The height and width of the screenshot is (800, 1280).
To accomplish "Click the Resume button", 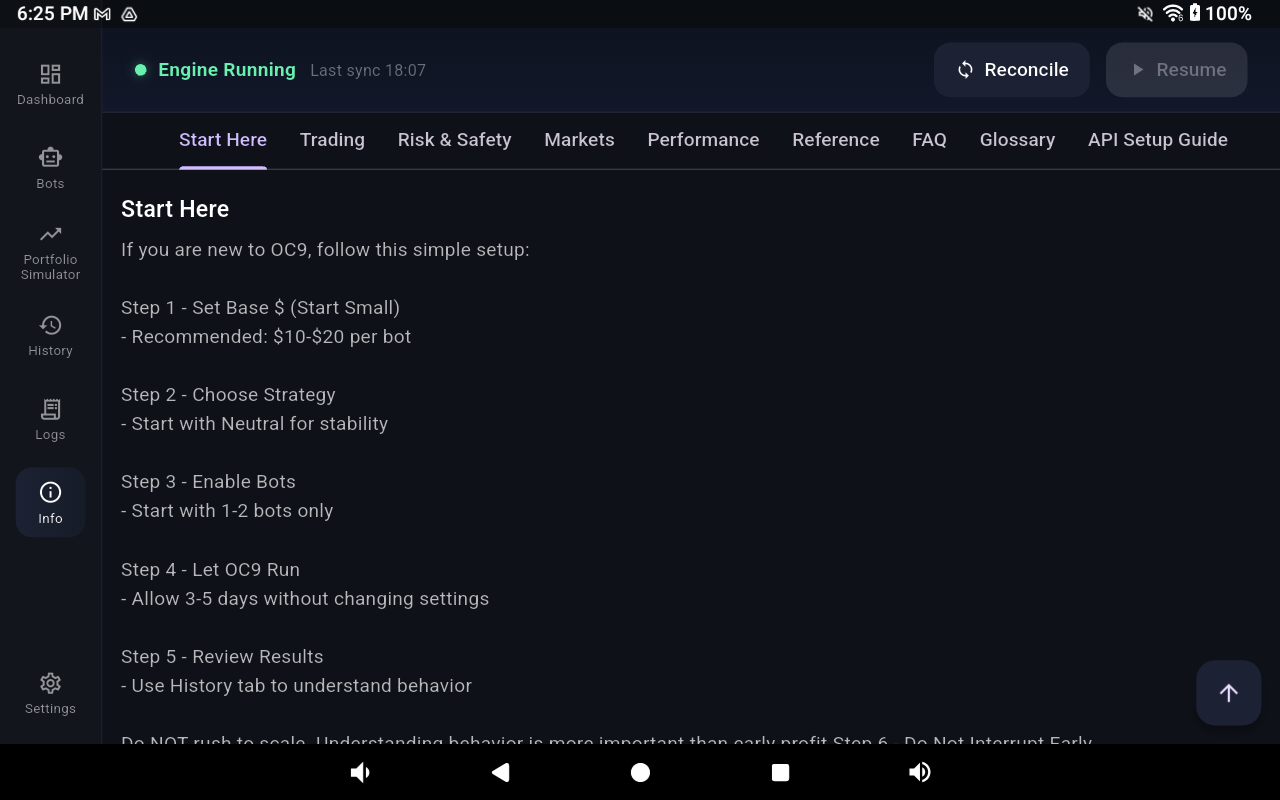I will pyautogui.click(x=1176, y=70).
